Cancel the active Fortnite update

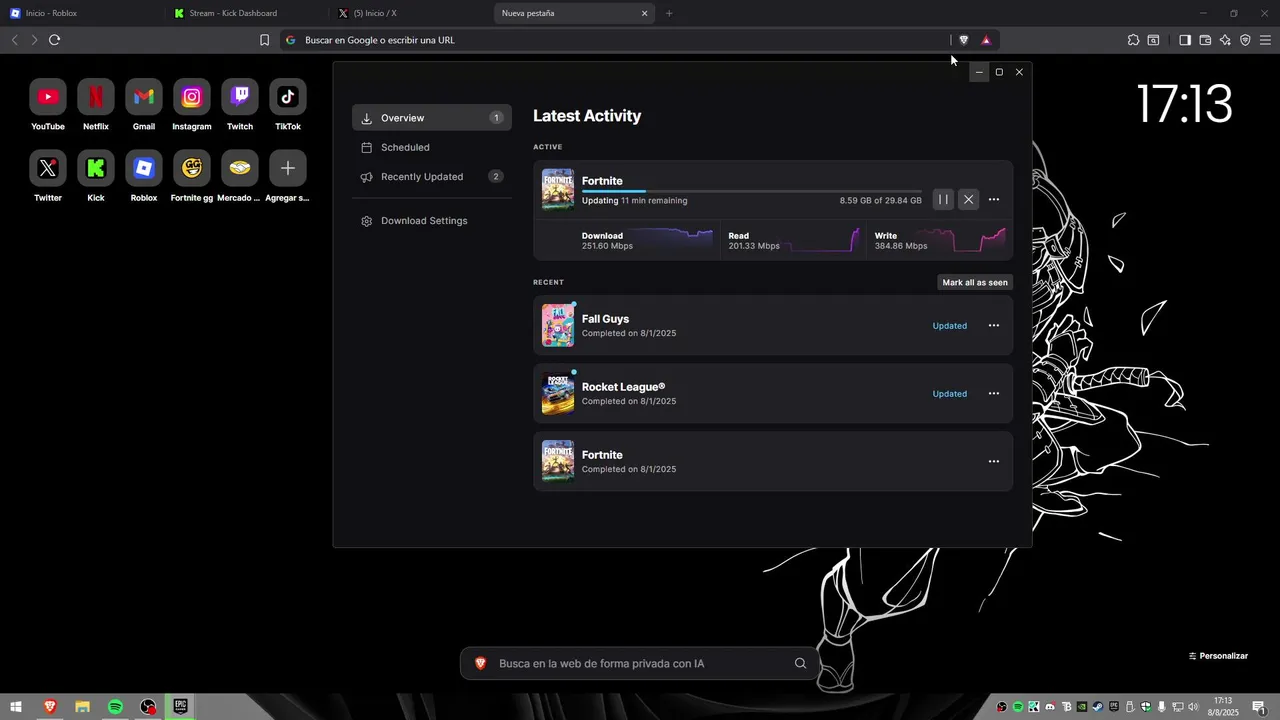(968, 200)
